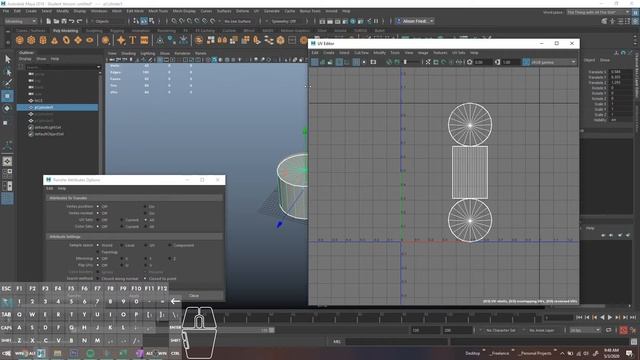Screen dimensions: 640x360
Task: Toggle UV Editor wireframe display icon
Action: 315,62
